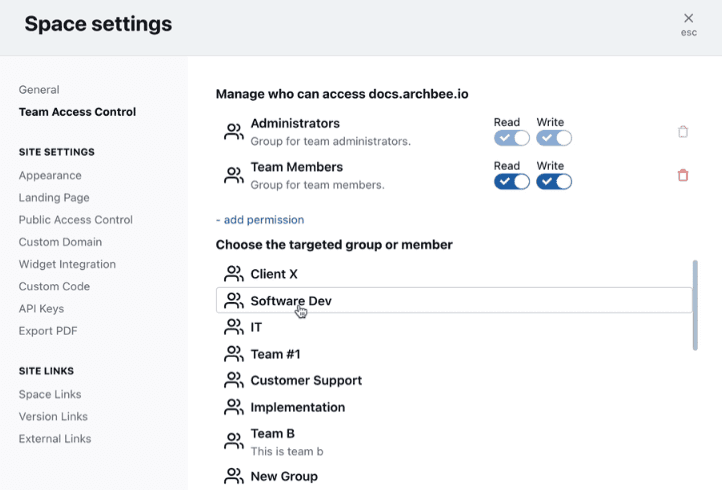Click the group icon beside Client X

point(234,274)
